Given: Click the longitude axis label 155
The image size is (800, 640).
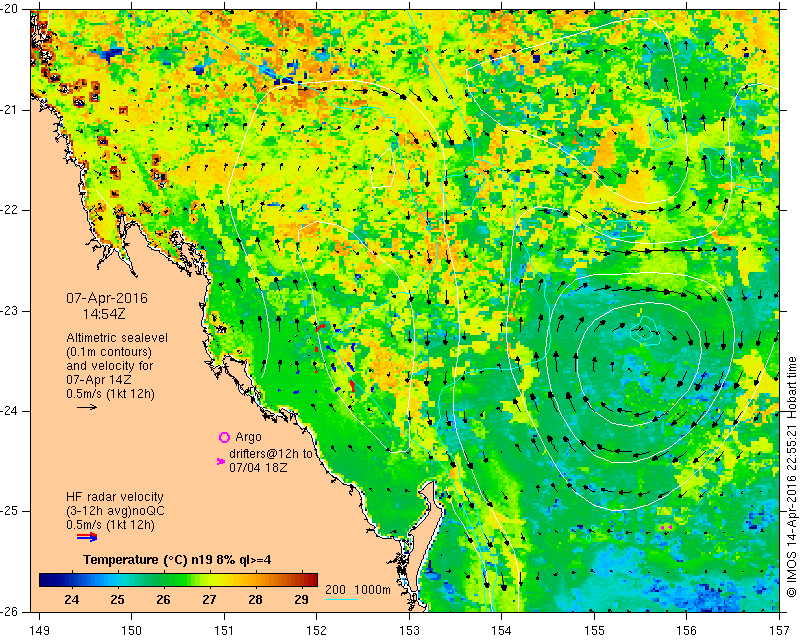Looking at the screenshot, I should tap(594, 630).
